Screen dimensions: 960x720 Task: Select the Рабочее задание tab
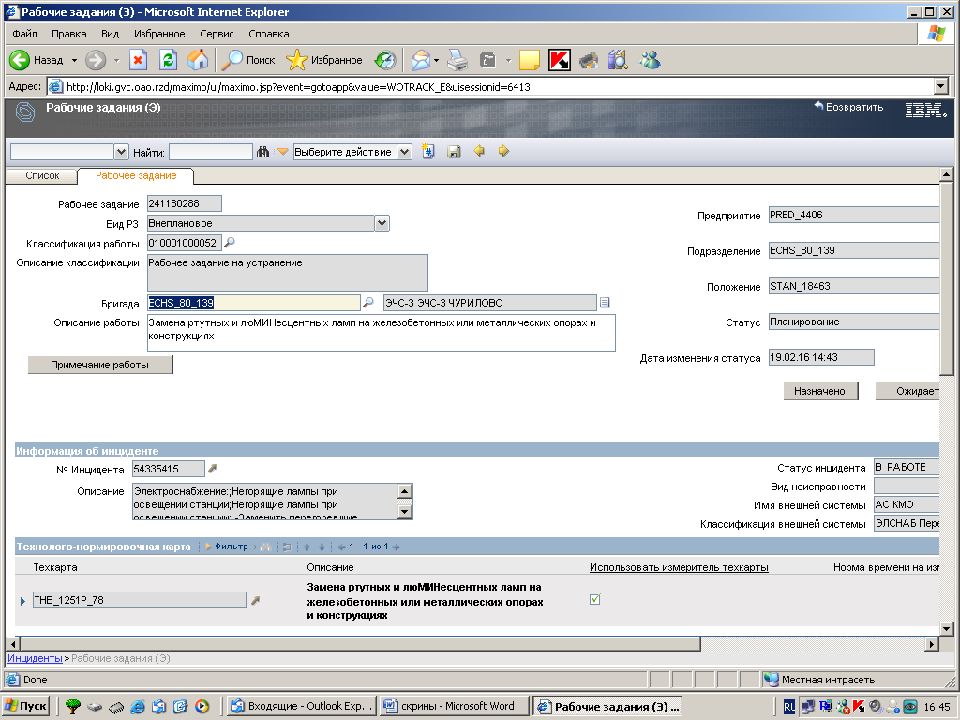136,176
